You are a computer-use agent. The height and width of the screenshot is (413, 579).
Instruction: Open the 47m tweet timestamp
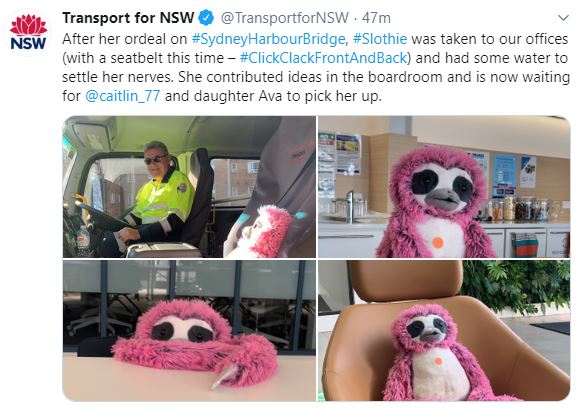pos(376,18)
